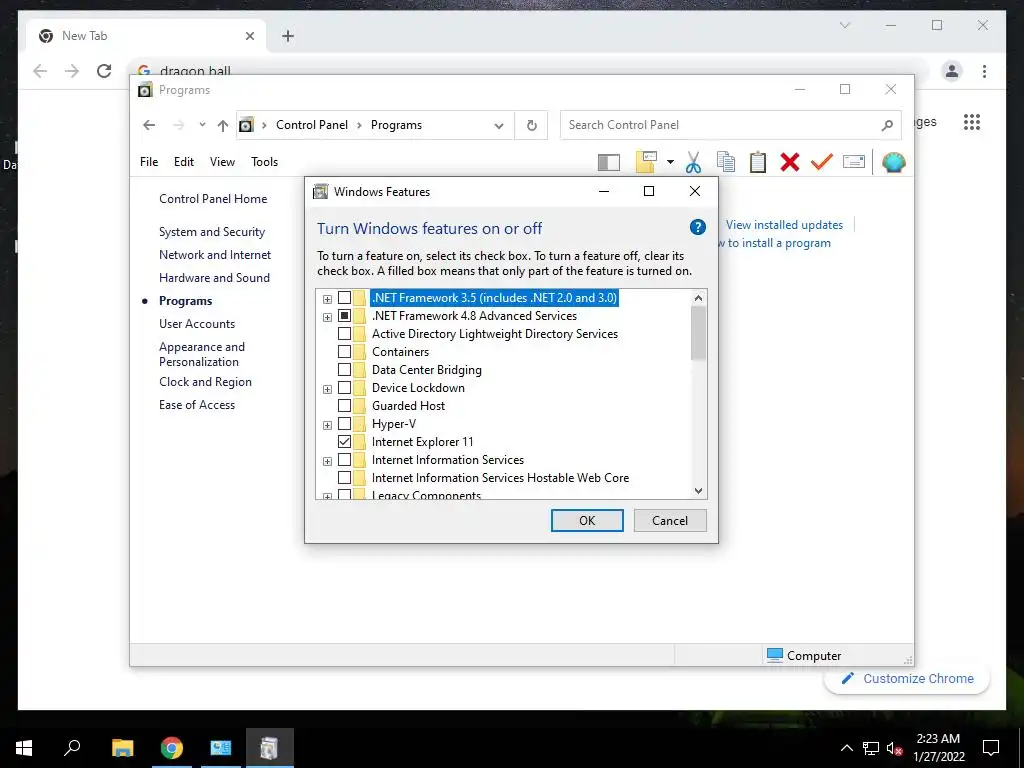1024x768 pixels.
Task: Enable the Guarded Host checkbox
Action: click(344, 406)
